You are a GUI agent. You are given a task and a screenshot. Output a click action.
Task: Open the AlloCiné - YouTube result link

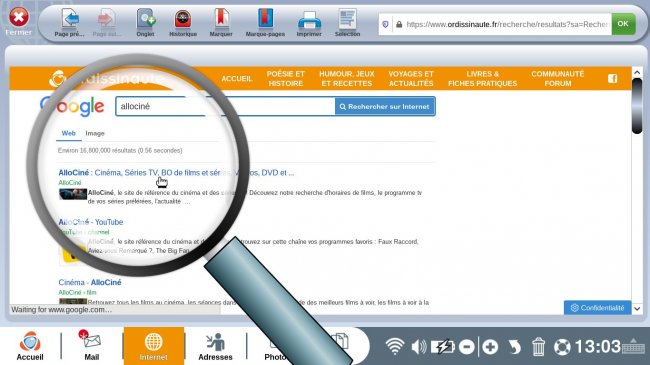[x=91, y=222]
